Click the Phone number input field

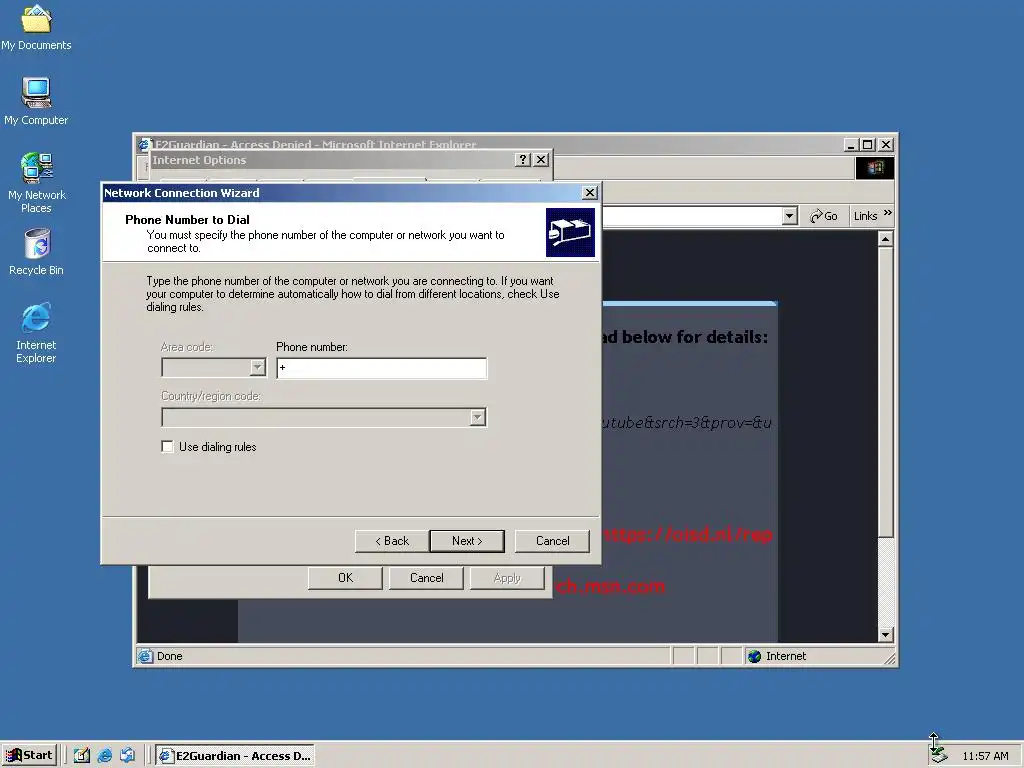point(381,368)
